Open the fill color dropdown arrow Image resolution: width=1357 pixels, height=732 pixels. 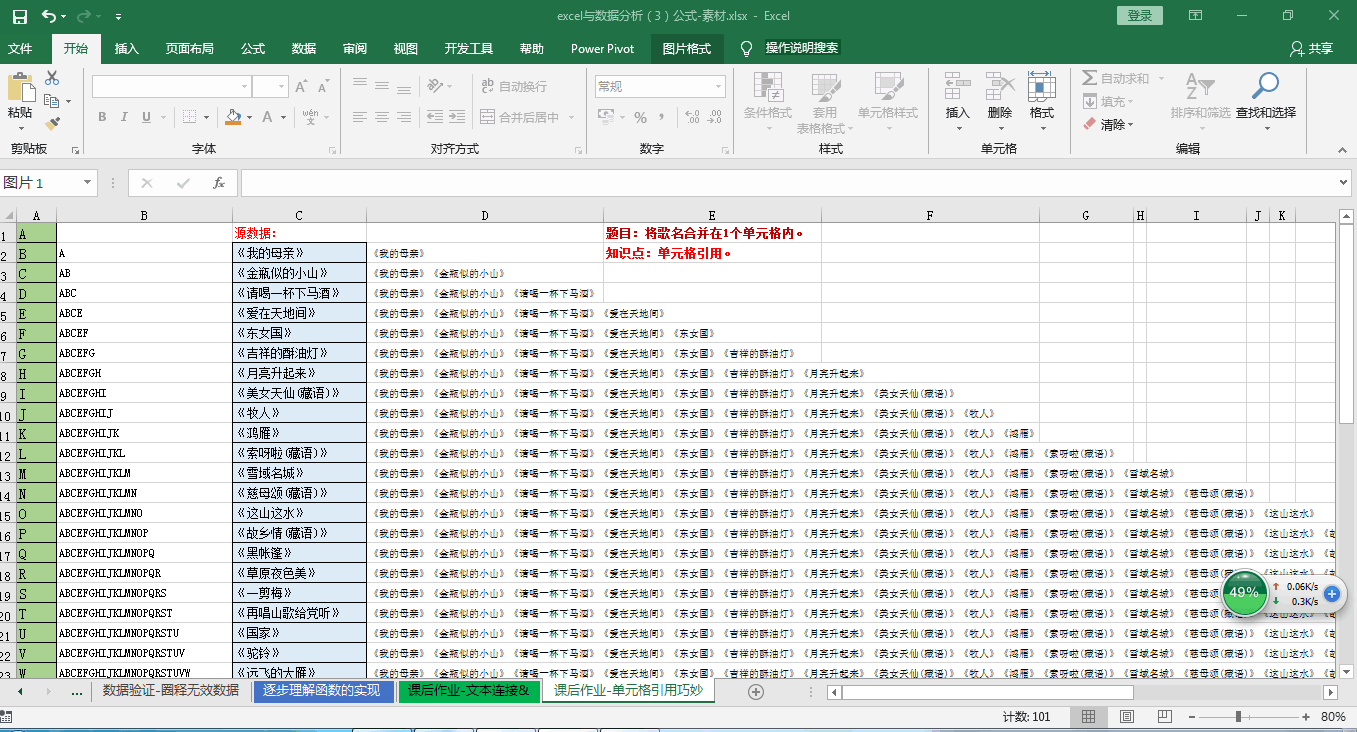click(x=249, y=117)
